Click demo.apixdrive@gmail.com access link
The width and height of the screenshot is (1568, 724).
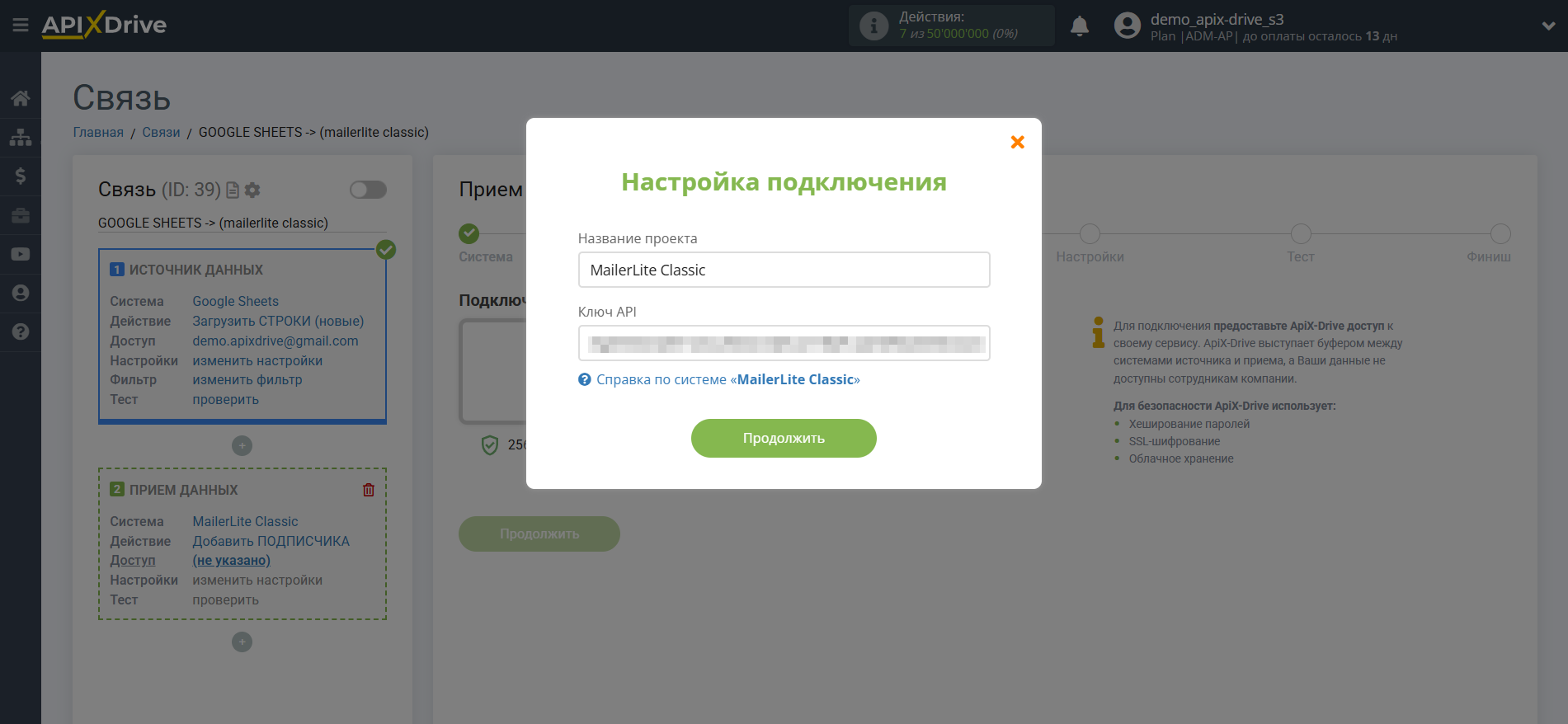[275, 341]
